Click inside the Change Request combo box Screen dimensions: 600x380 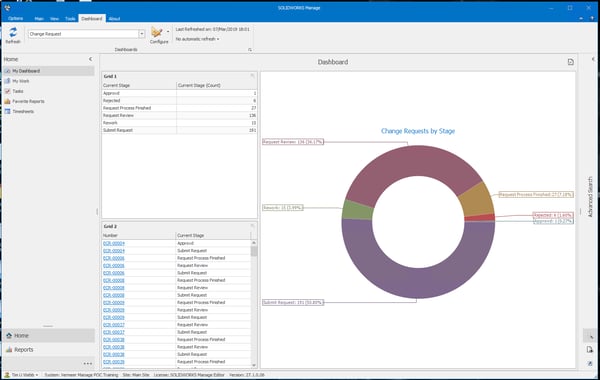[83, 34]
